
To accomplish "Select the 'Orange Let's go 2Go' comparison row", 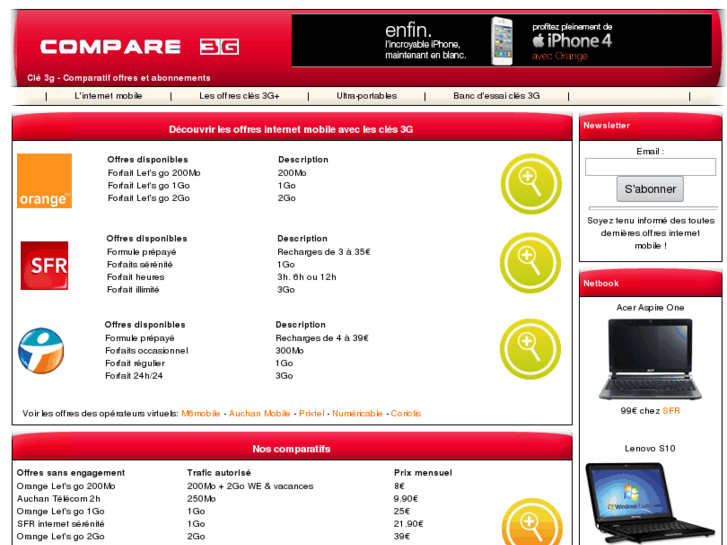I will (x=61, y=536).
